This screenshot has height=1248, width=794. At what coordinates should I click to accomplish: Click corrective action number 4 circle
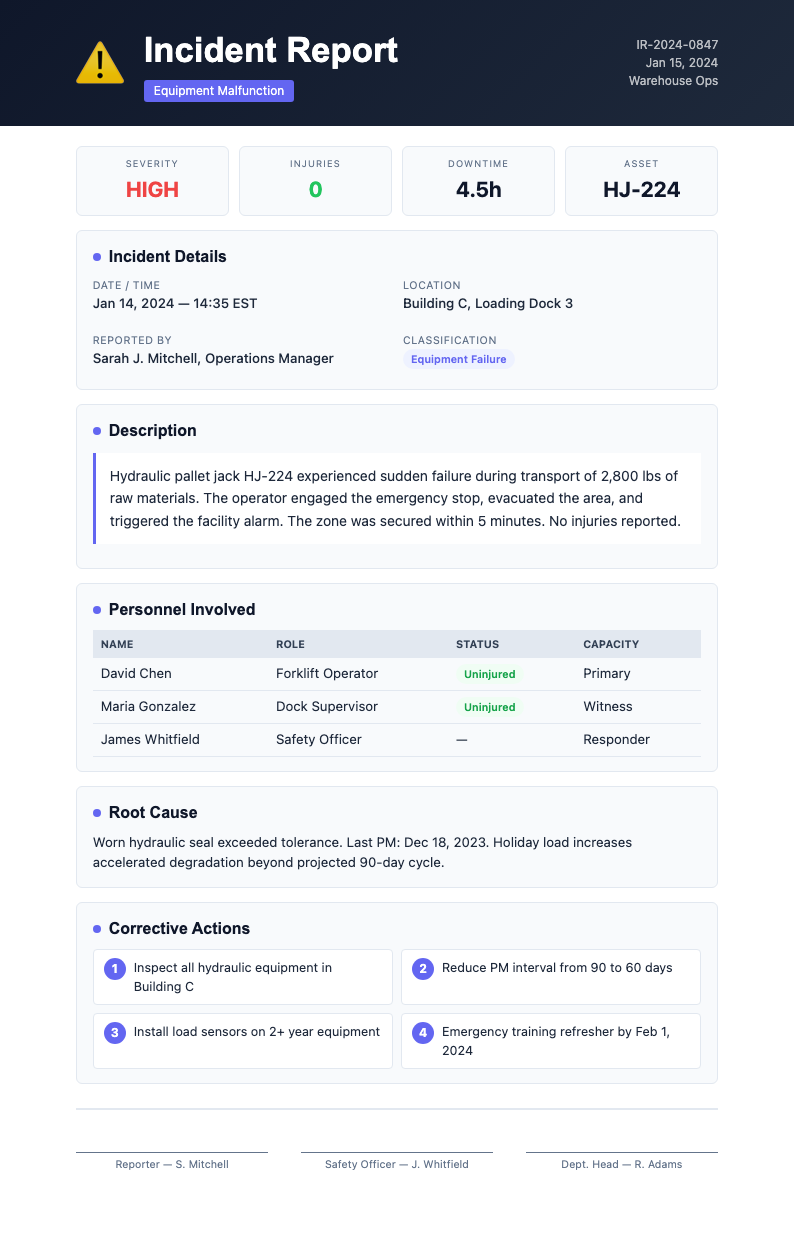[423, 1032]
